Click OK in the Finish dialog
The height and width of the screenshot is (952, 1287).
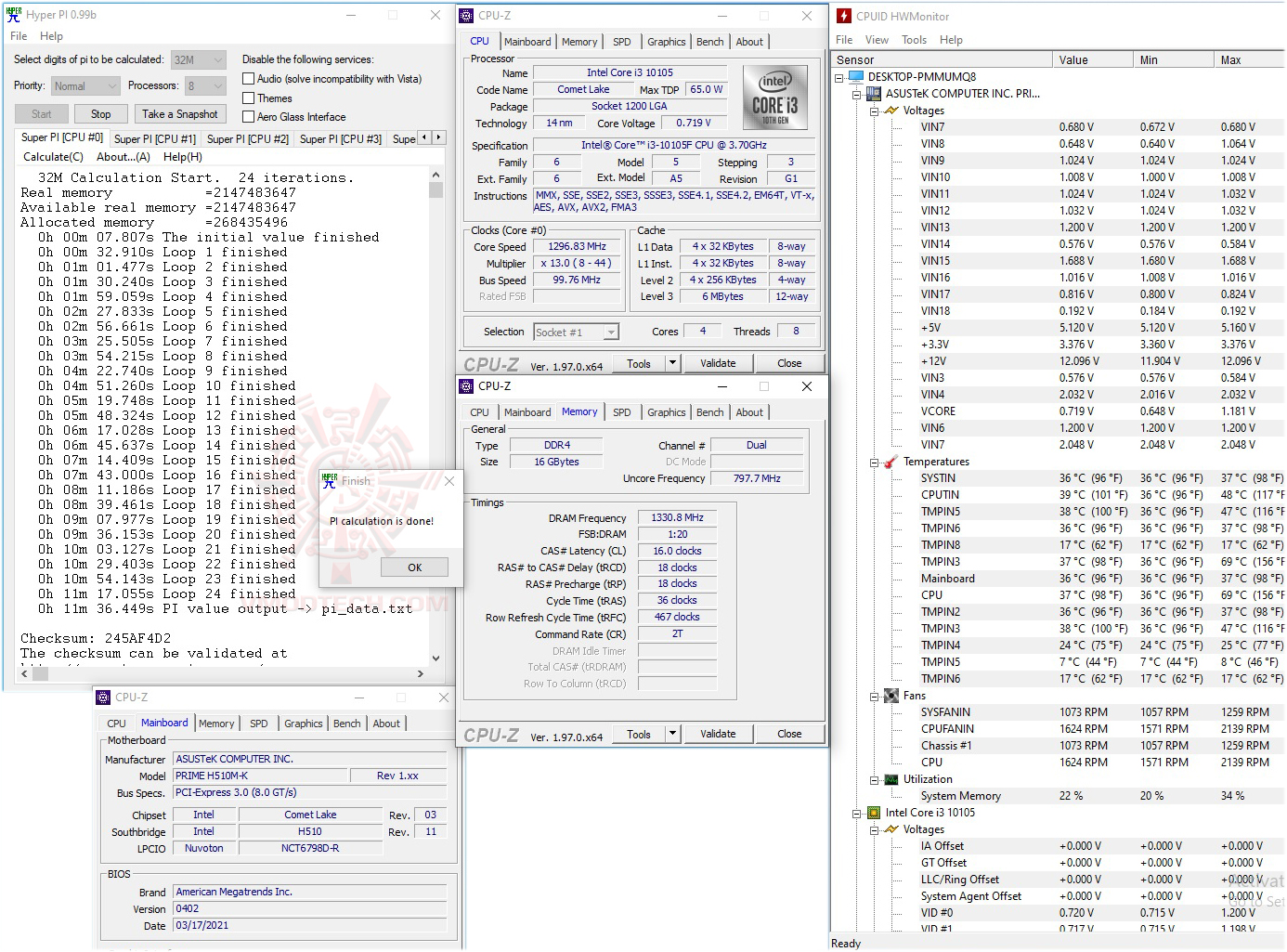coord(414,567)
